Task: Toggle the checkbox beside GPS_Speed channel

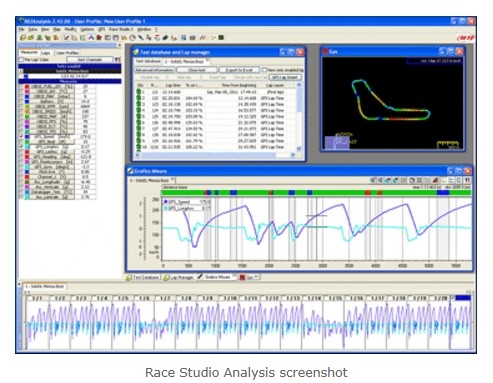Action: point(21,137)
